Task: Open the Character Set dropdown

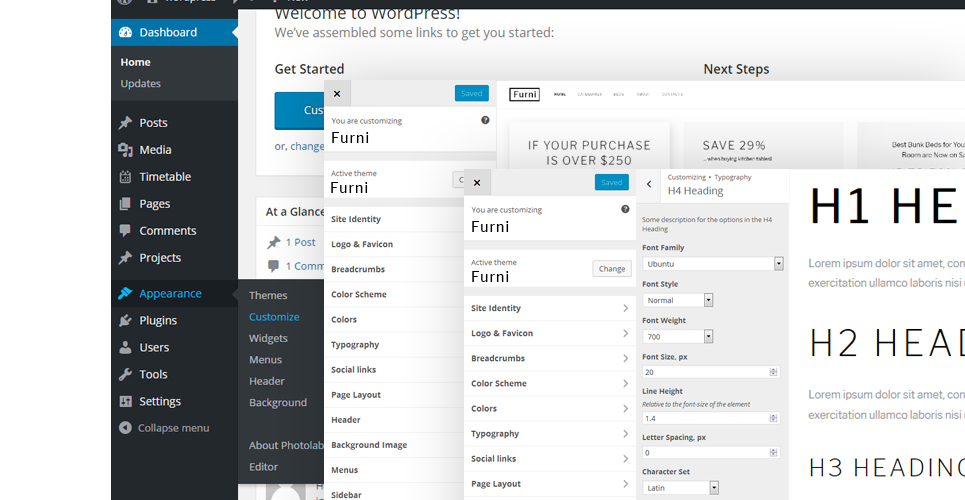Action: click(x=681, y=488)
